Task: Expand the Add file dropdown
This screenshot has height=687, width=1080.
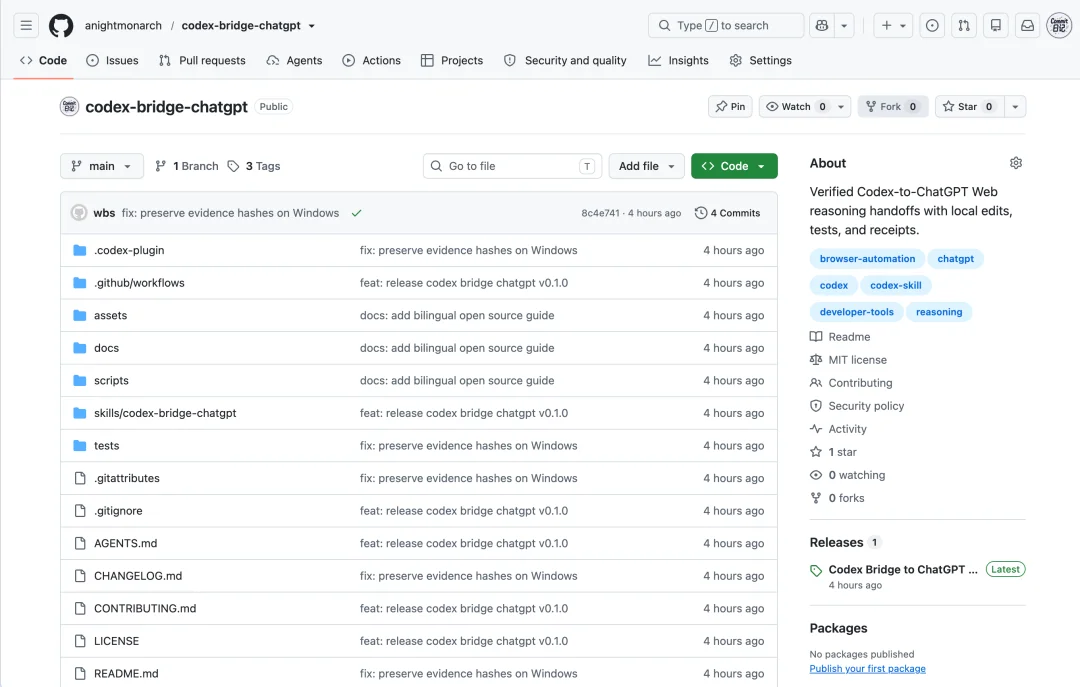Action: coord(646,166)
